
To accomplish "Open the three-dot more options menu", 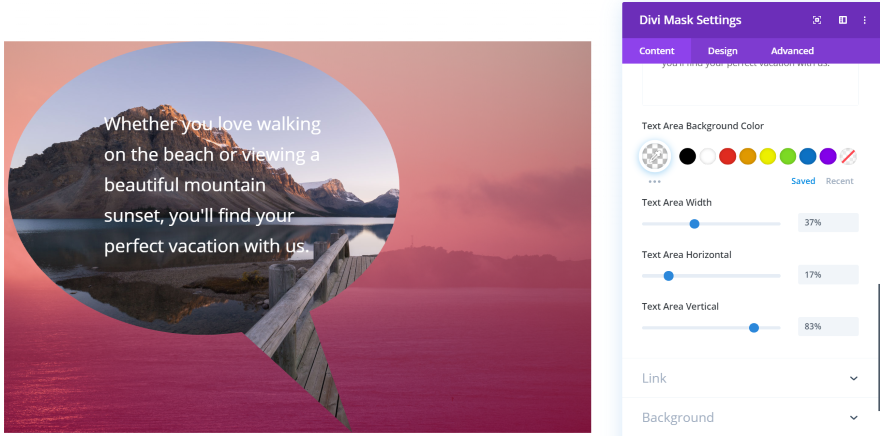I will 864,20.
